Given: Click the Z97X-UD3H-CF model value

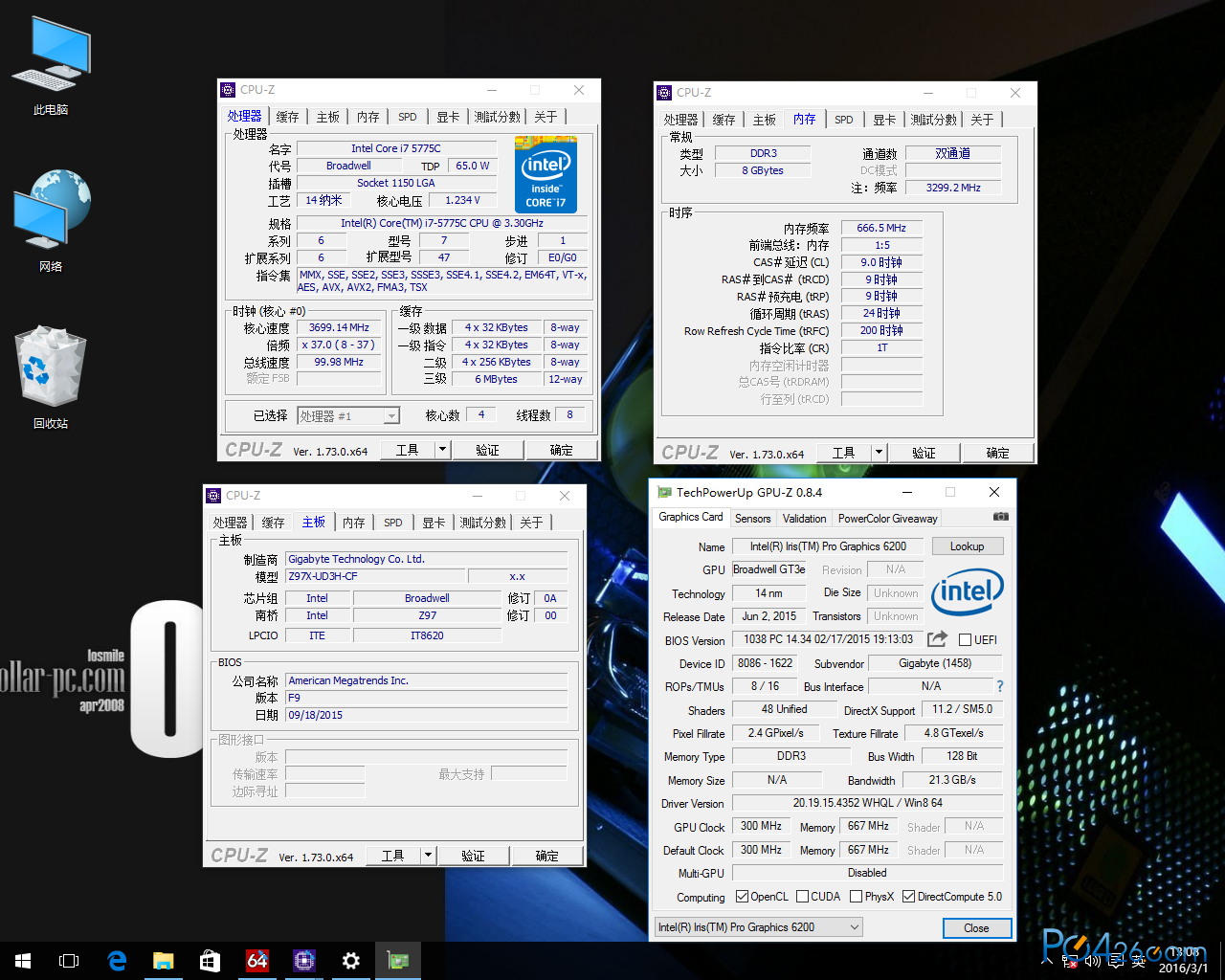Looking at the screenshot, I should pos(375,576).
